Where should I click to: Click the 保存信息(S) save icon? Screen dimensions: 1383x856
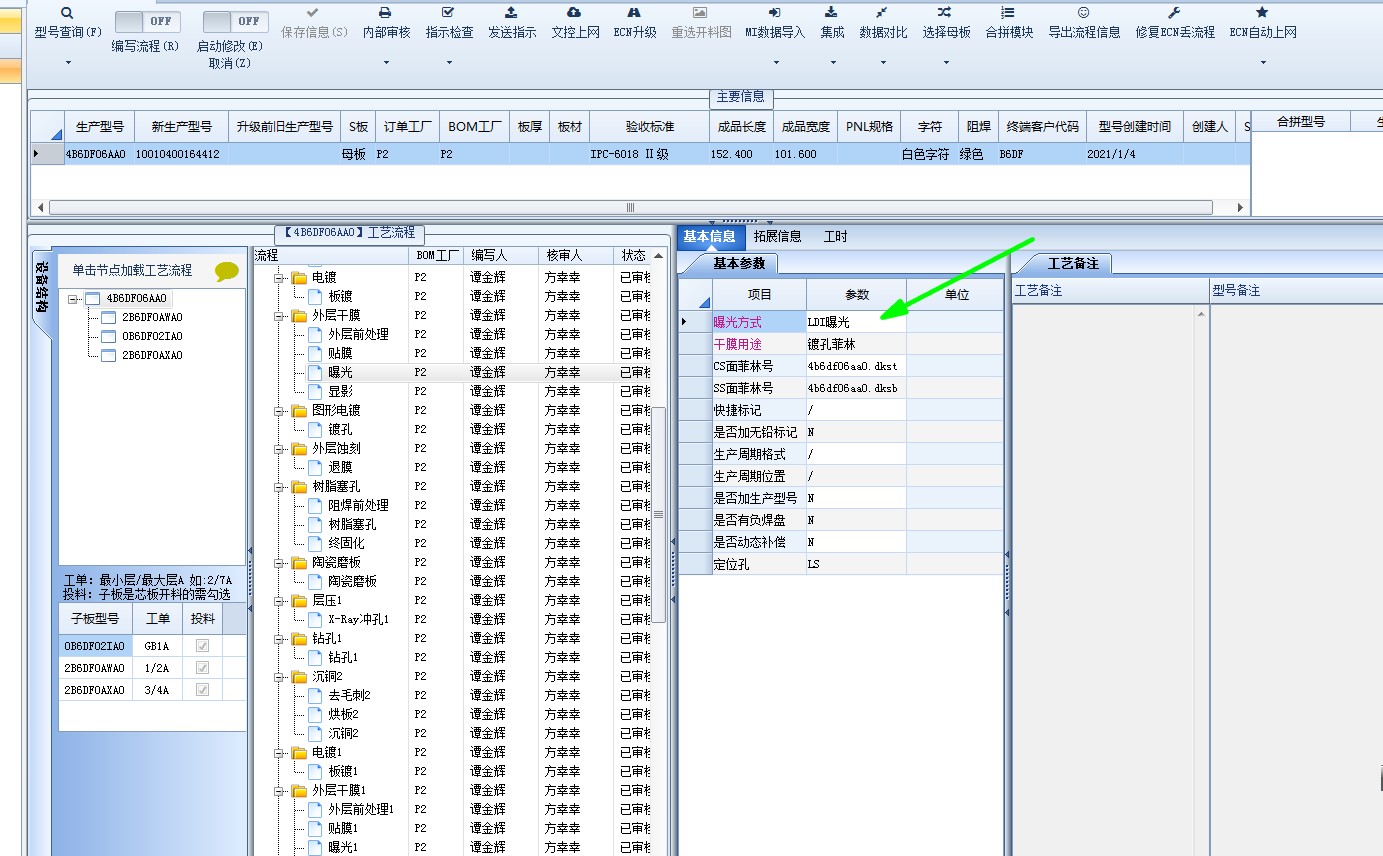coord(313,12)
